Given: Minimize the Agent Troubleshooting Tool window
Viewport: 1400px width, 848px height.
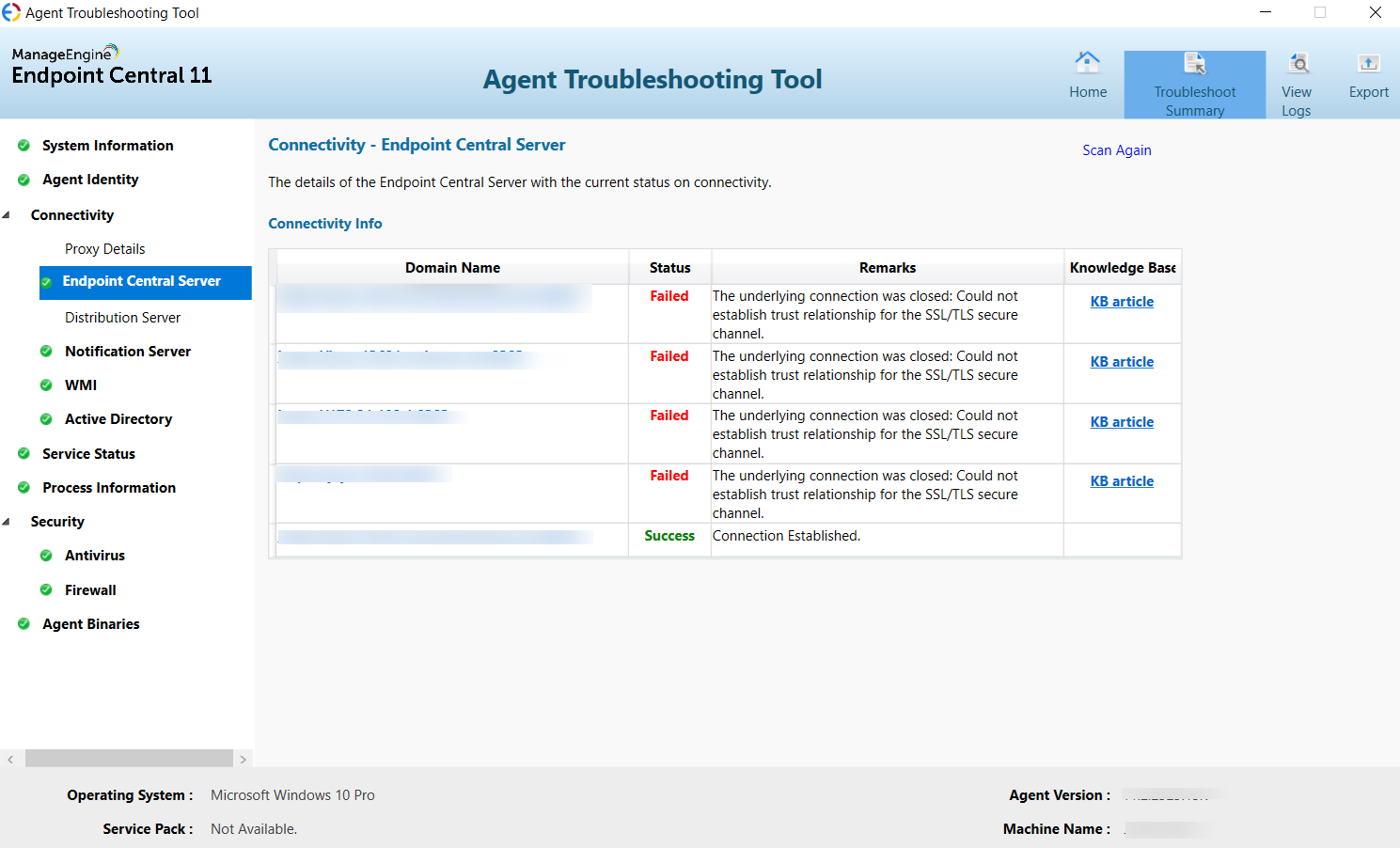Looking at the screenshot, I should (x=1266, y=12).
